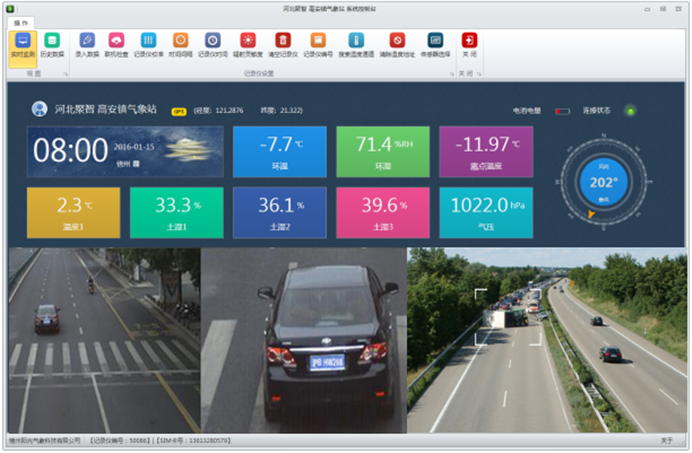Screen dimensions: 692x453
Task: Expand the 记录仪设置 group dialog launcher
Action: 451,74
